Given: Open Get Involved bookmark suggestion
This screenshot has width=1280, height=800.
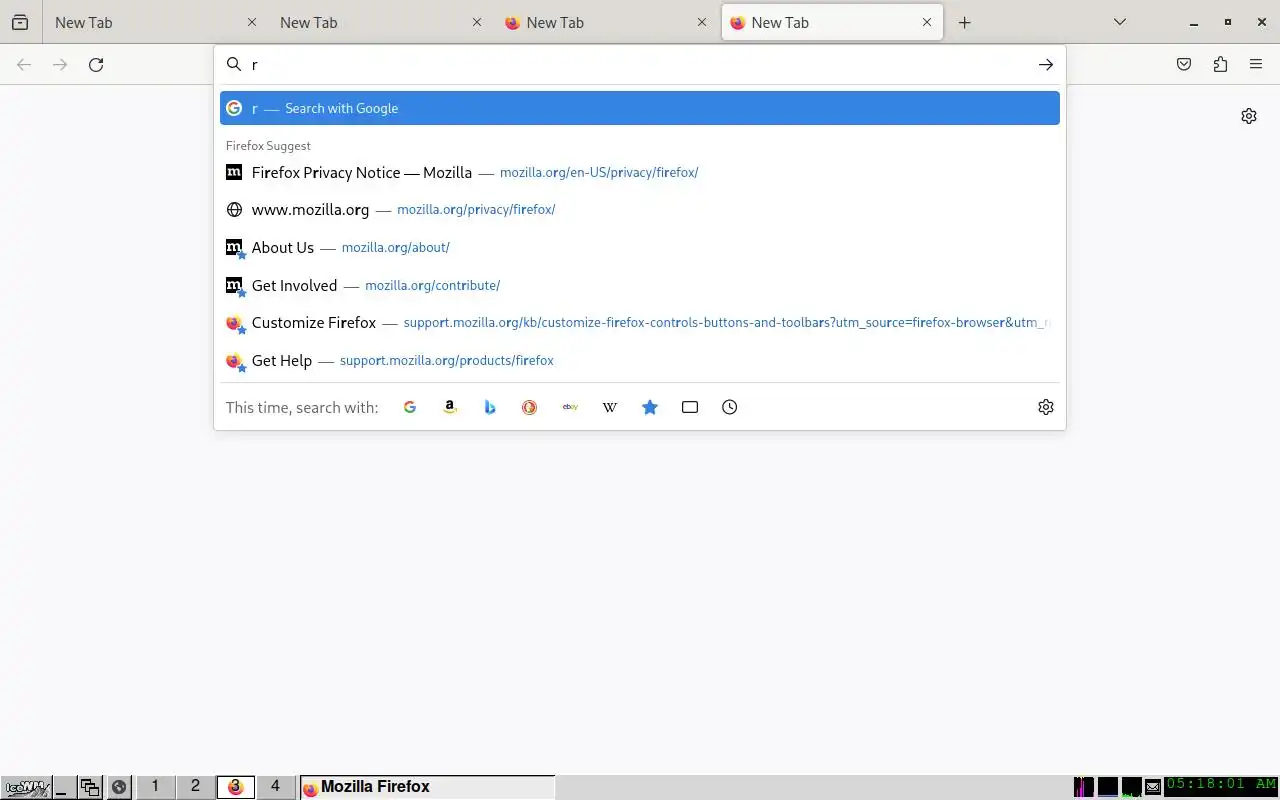Looking at the screenshot, I should point(640,285).
